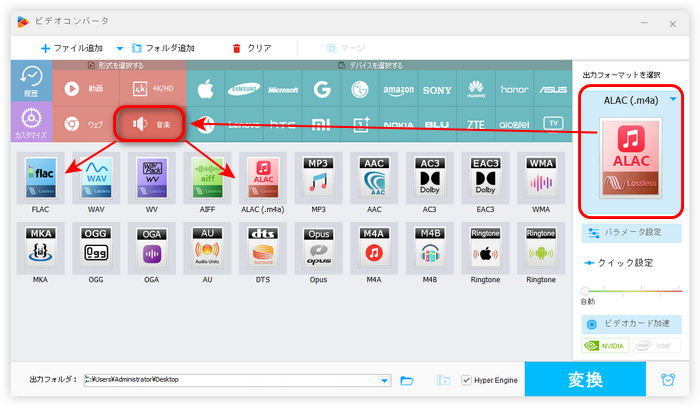
Task: Choose the Opus format icon
Action: coord(318,248)
